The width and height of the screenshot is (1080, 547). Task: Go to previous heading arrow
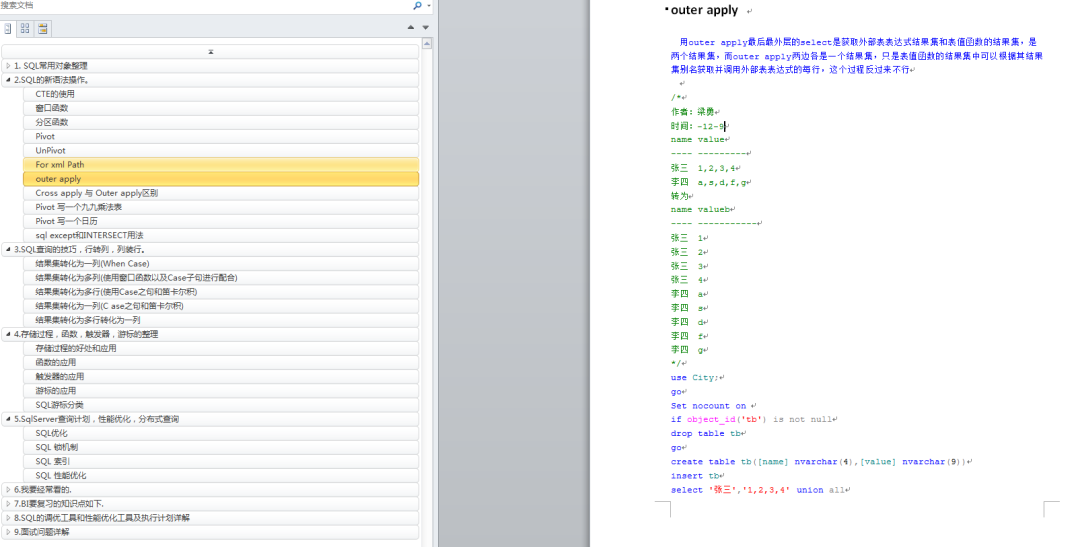click(411, 28)
